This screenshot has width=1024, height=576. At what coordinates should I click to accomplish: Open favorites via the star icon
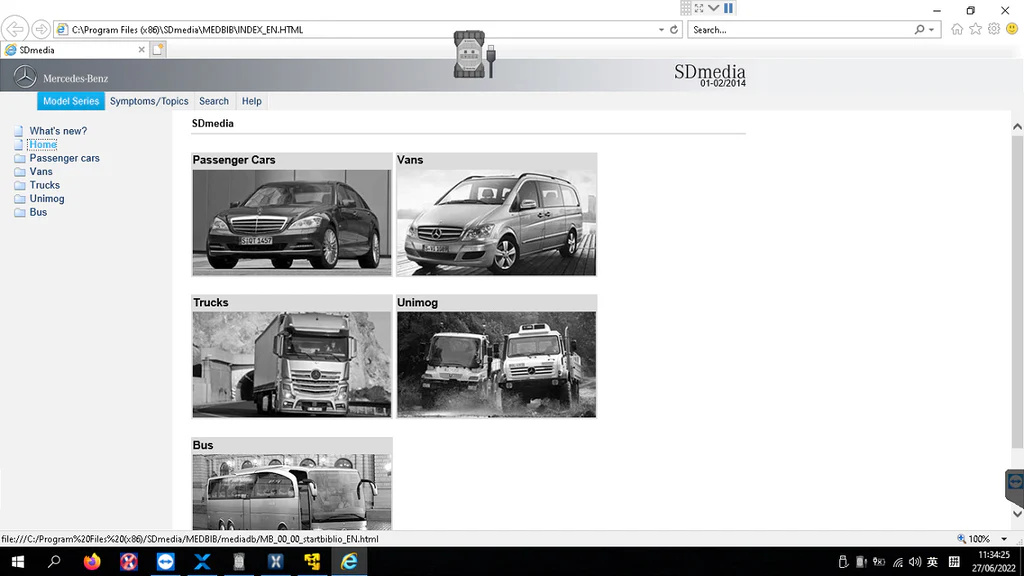point(976,29)
